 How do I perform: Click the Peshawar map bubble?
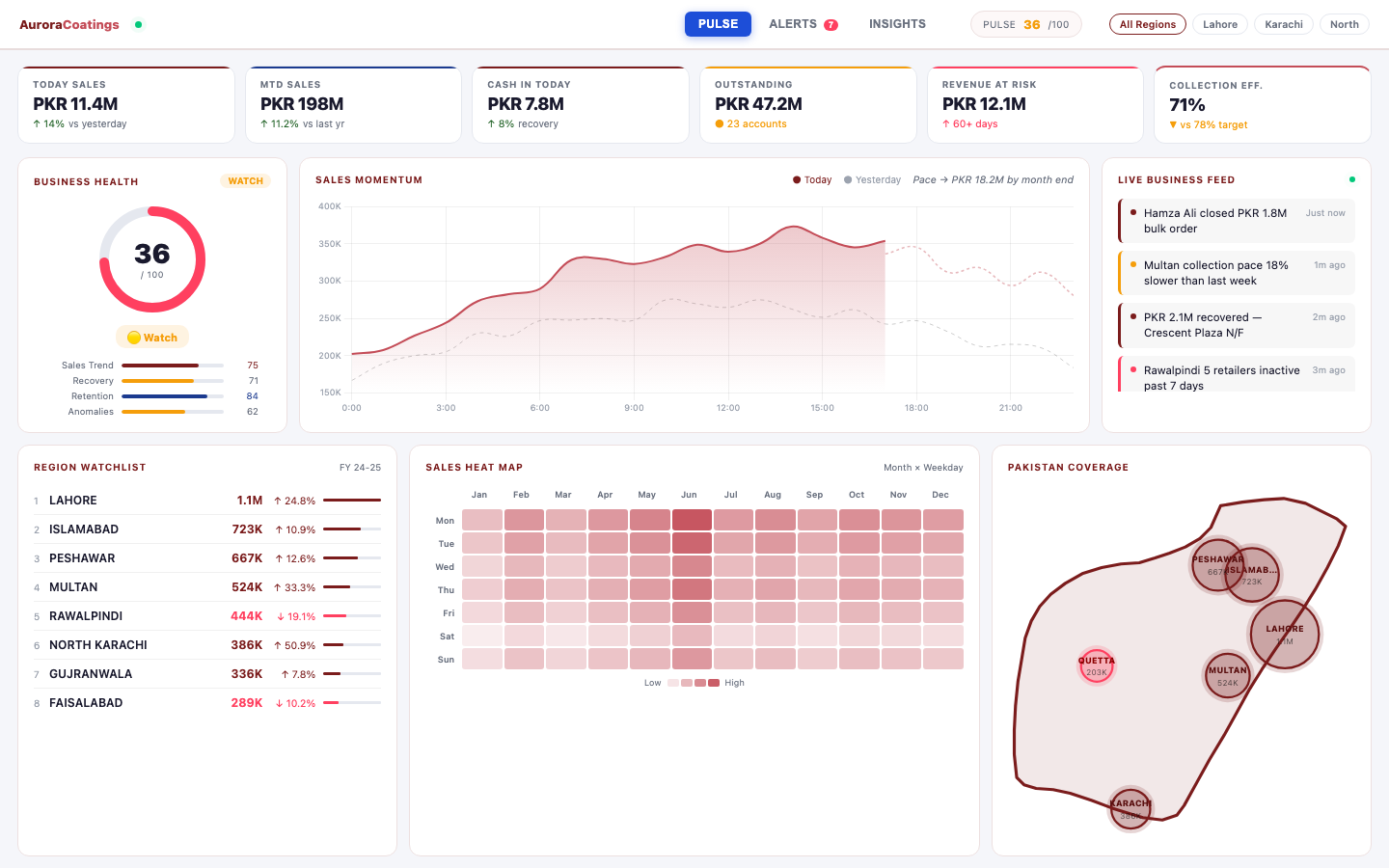(1217, 565)
